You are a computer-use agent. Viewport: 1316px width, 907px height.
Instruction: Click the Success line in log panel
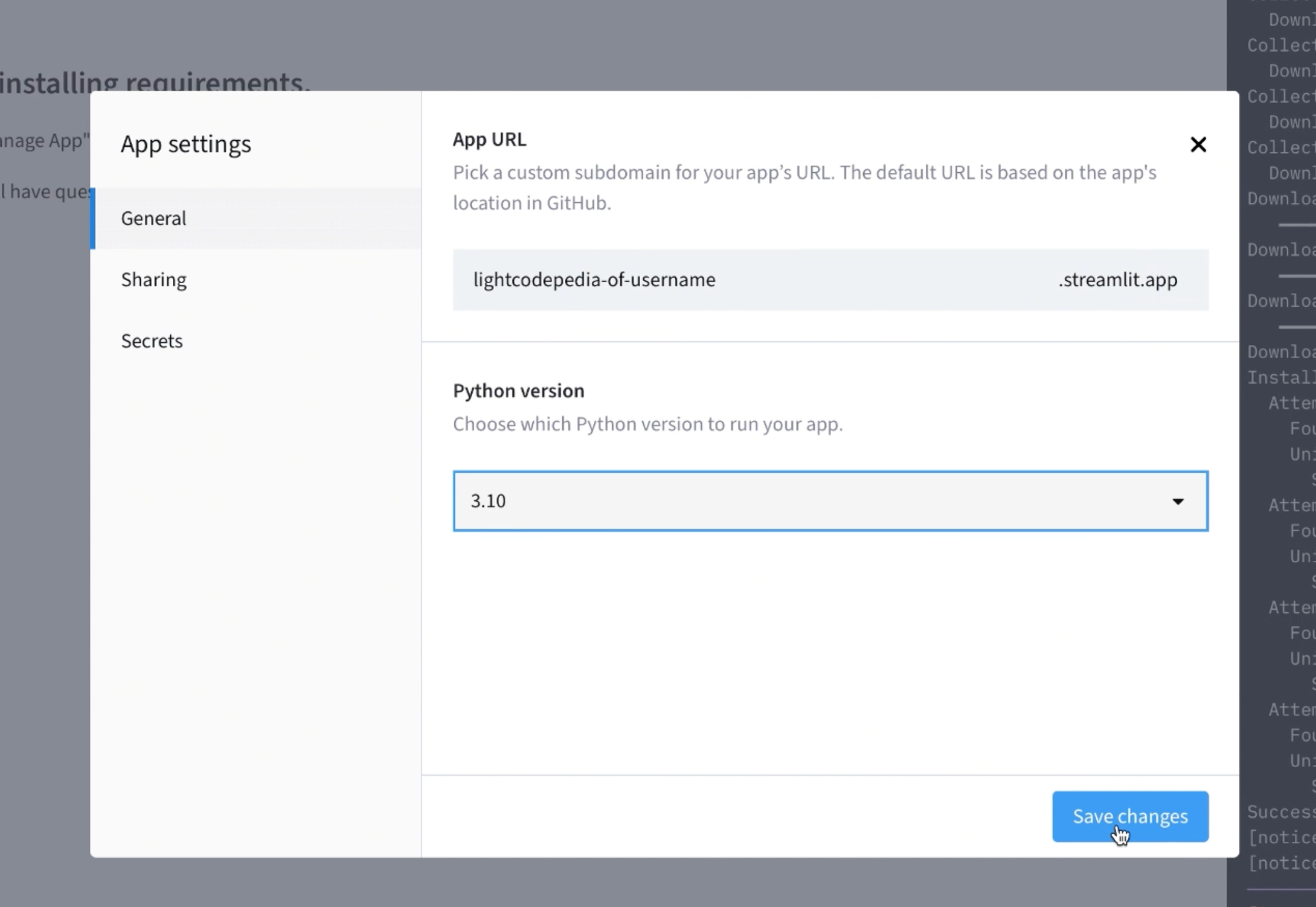click(1280, 812)
